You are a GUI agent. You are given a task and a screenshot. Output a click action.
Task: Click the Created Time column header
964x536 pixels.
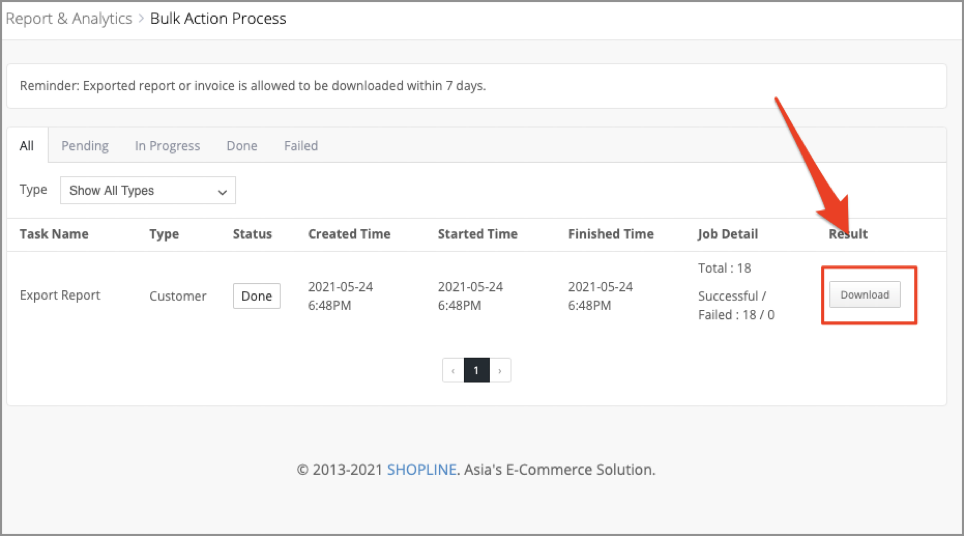pos(349,234)
